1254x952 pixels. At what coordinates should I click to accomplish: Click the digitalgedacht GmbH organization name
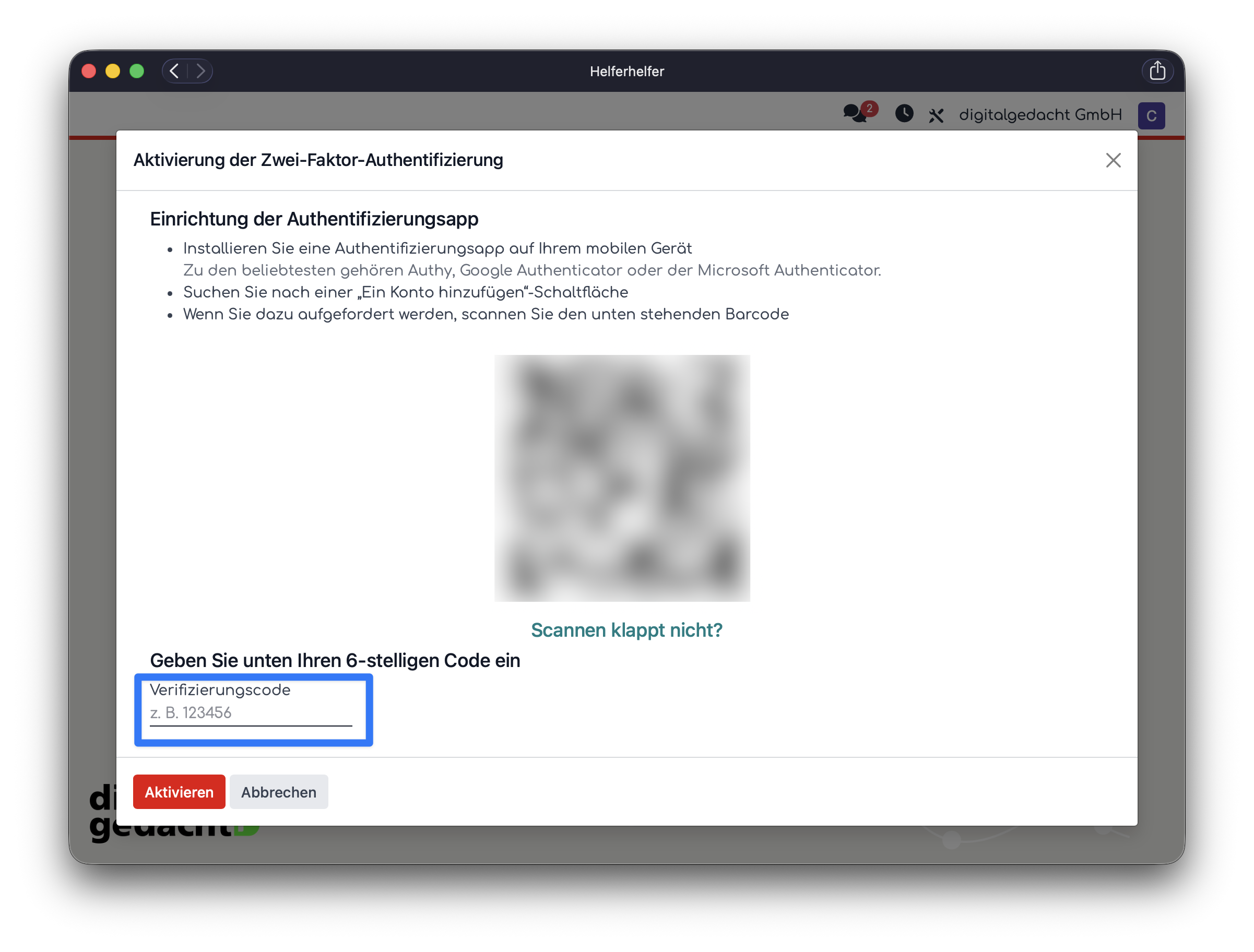(1040, 115)
